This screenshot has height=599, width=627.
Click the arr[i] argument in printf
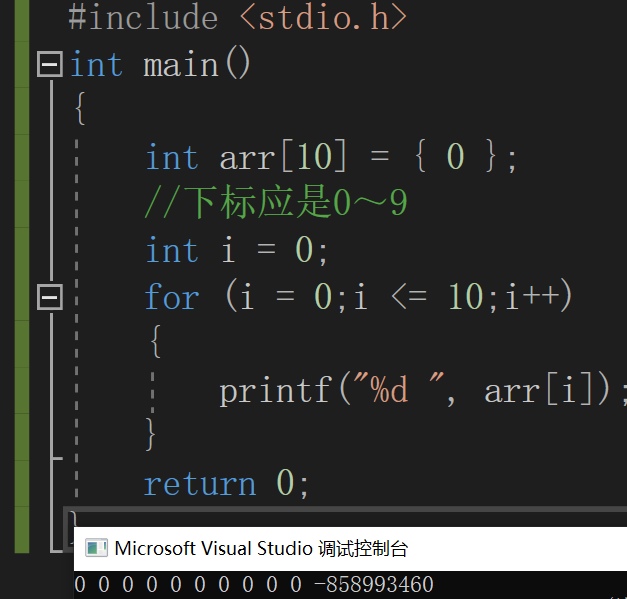click(x=539, y=390)
